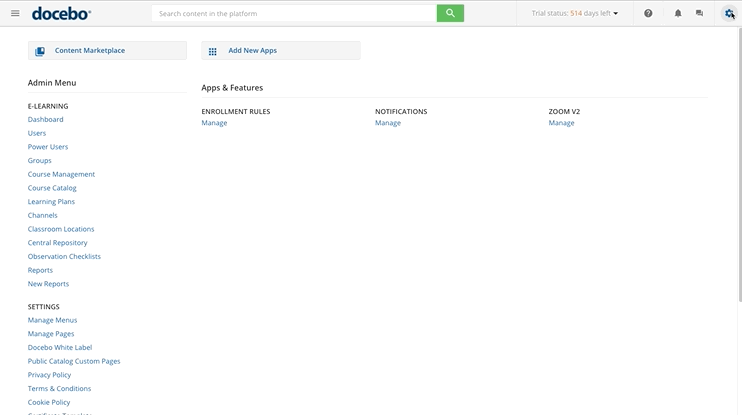Manage the Zoom V2 app

[x=561, y=123]
